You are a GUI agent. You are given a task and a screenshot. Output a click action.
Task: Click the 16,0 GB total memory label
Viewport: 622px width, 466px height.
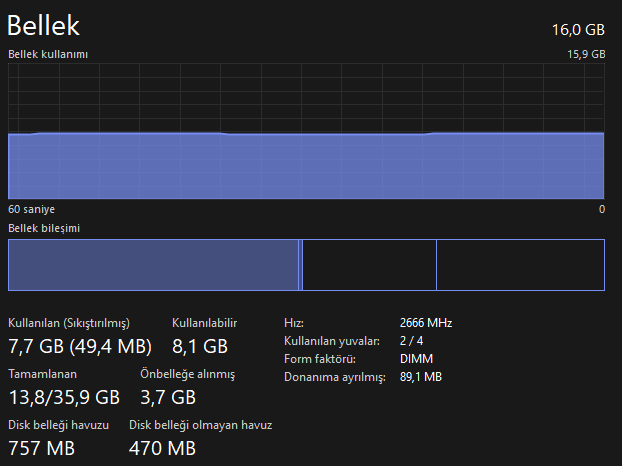click(x=578, y=30)
